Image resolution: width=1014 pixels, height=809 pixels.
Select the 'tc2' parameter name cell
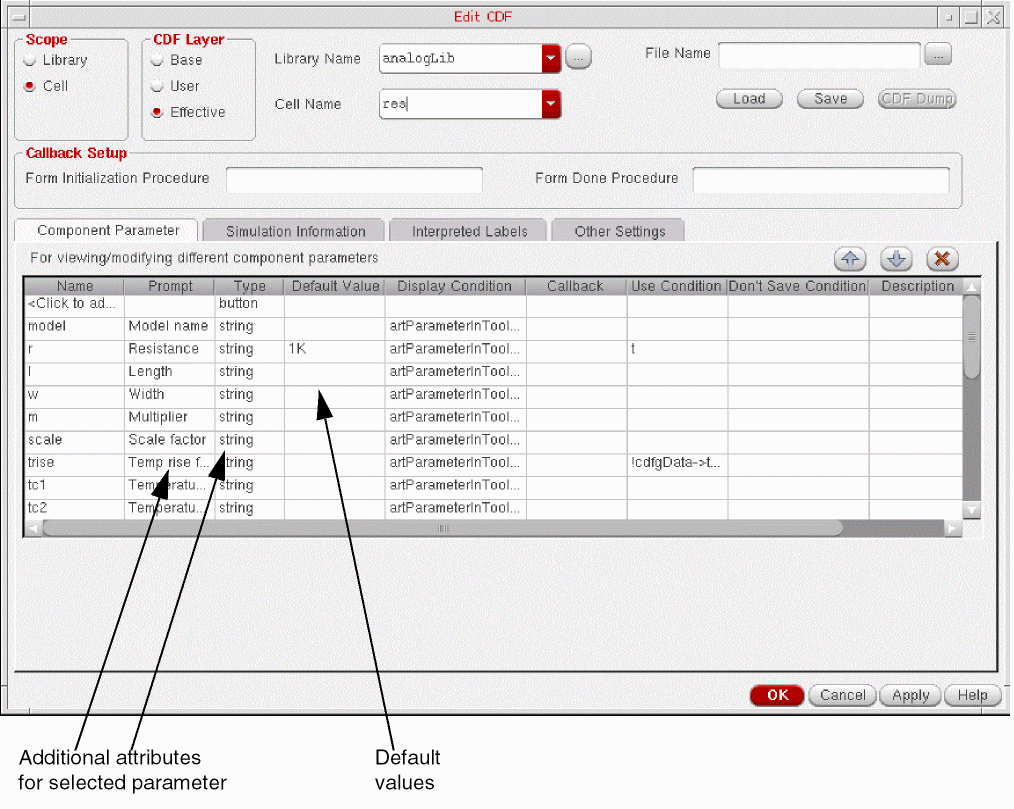pyautogui.click(x=74, y=507)
